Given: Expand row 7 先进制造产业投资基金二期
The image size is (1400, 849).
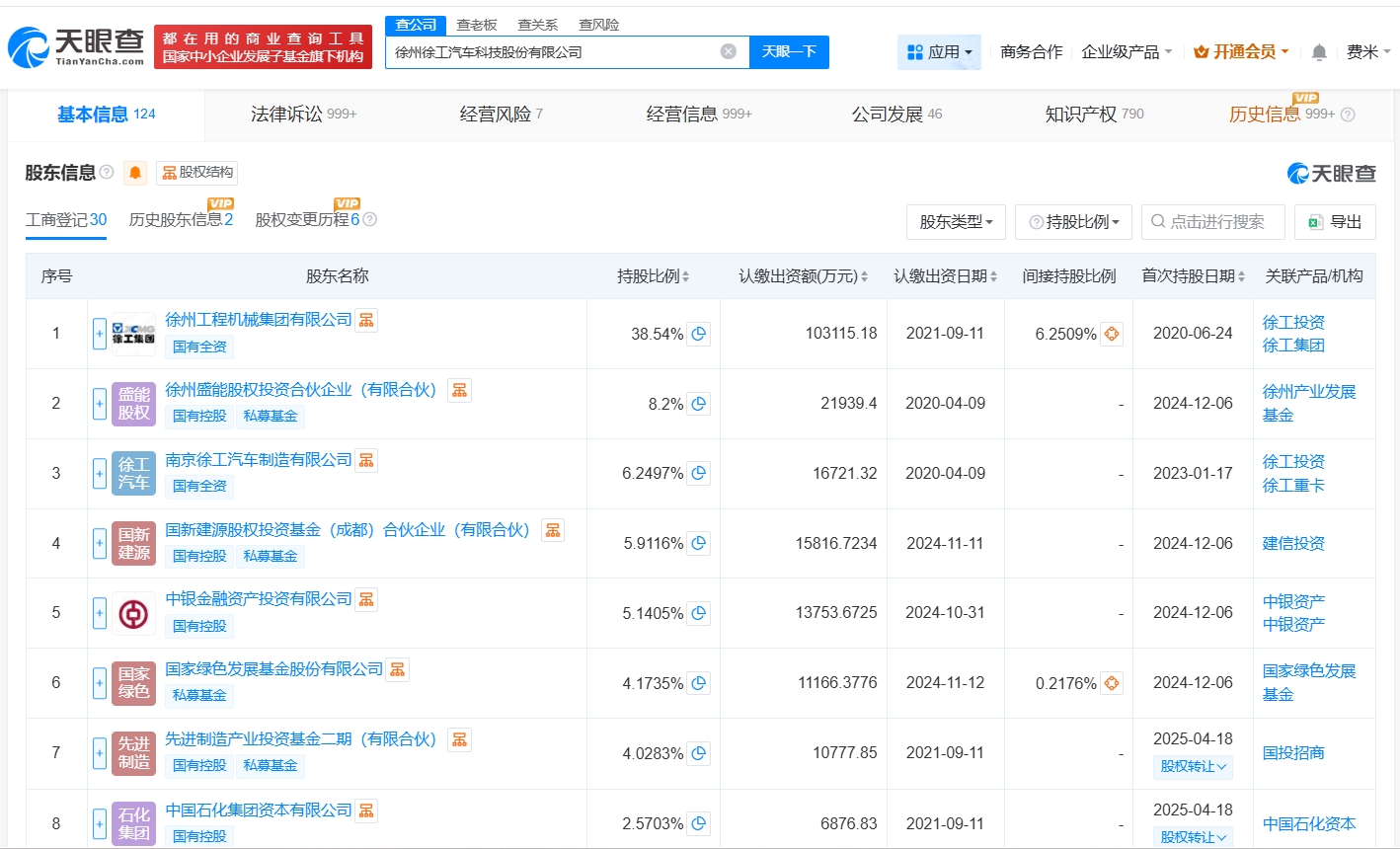Looking at the screenshot, I should pyautogui.click(x=100, y=753).
